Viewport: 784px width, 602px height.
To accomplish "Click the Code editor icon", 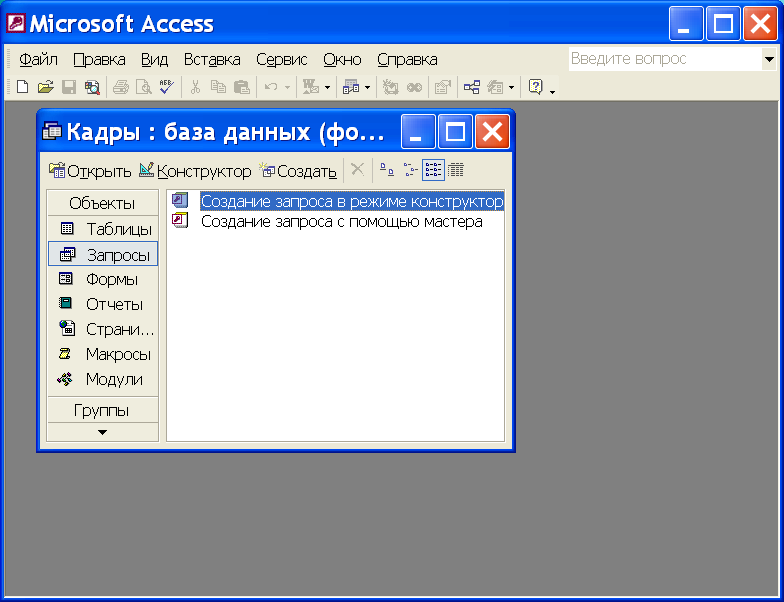I will (x=390, y=88).
